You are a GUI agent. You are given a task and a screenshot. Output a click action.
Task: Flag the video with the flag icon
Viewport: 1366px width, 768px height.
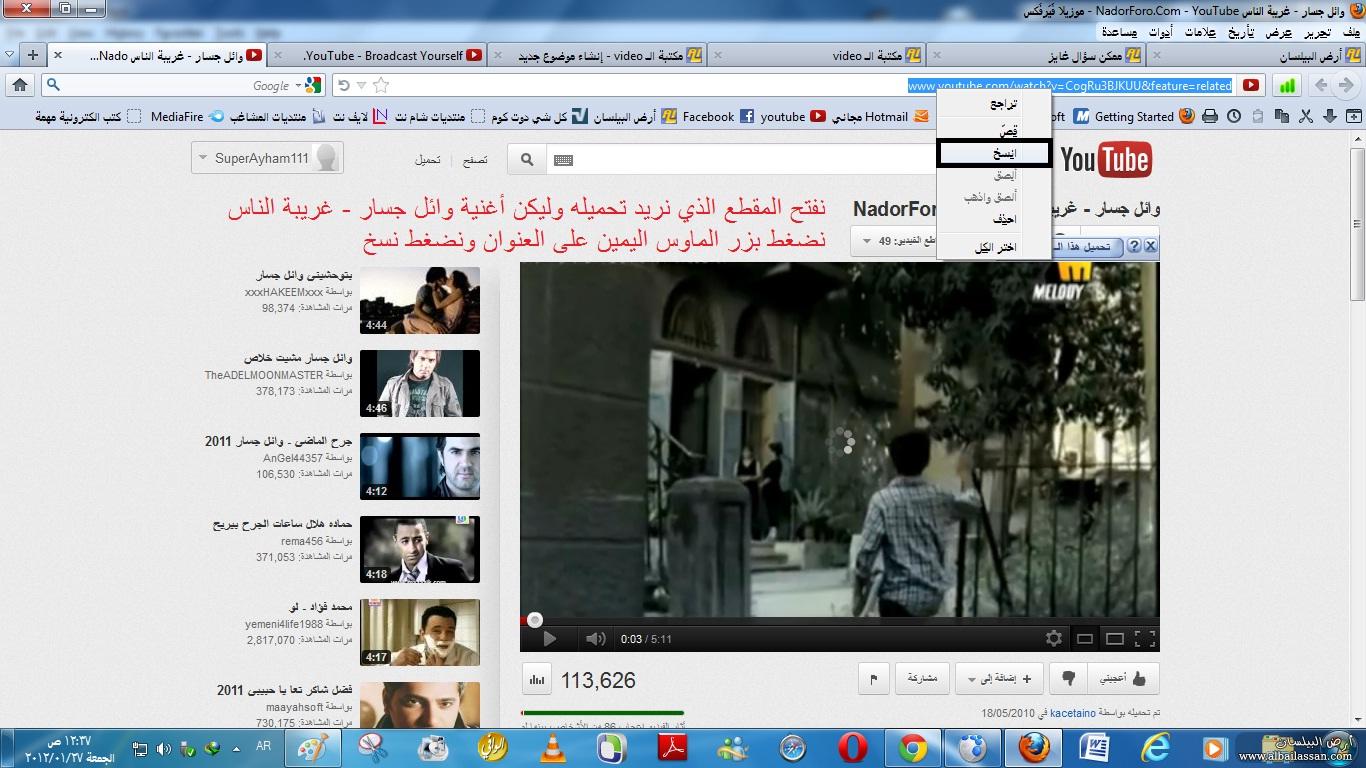(x=874, y=679)
